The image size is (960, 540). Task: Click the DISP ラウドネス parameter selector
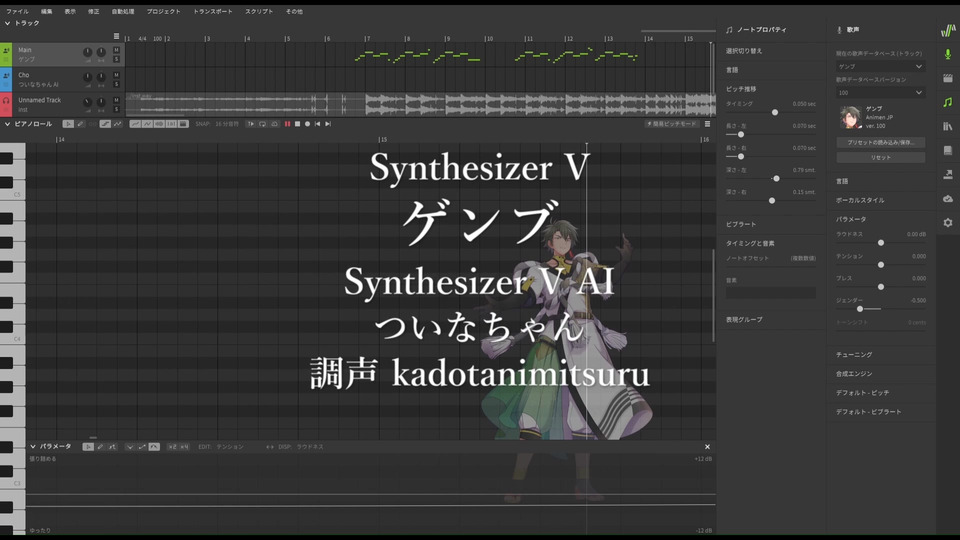click(x=301, y=447)
